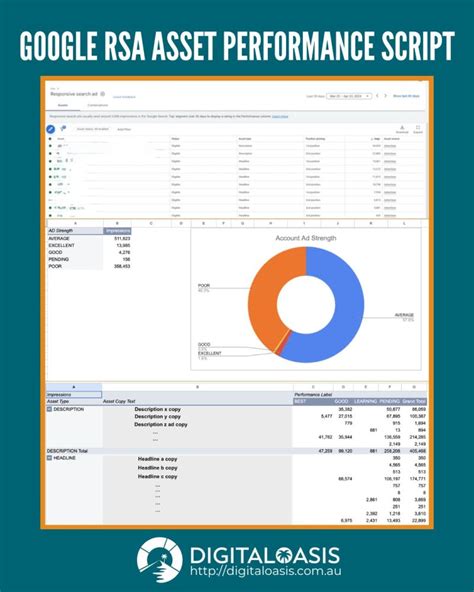Click the Download icon above the table
Viewport: 474px width, 592px height.
pos(402,128)
